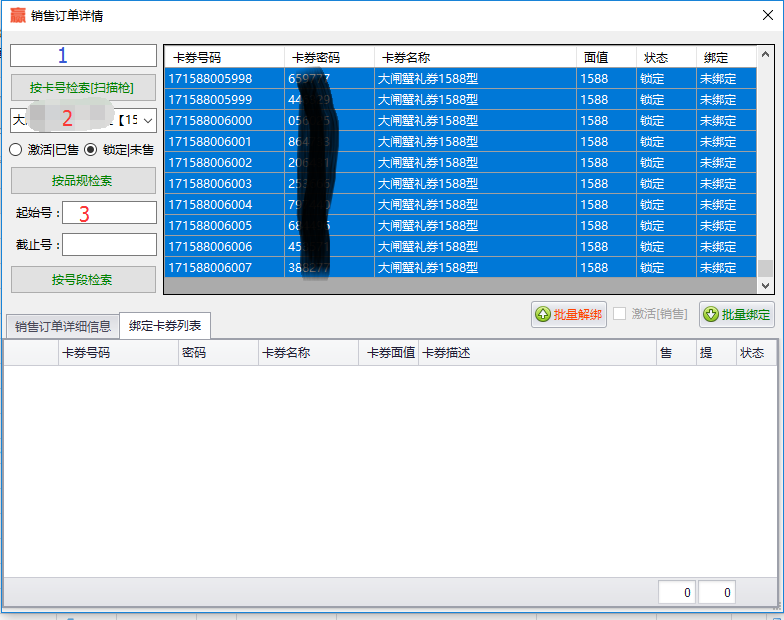Click the green arrow icon on 批量绑定
This screenshot has width=784, height=620.
(710, 314)
